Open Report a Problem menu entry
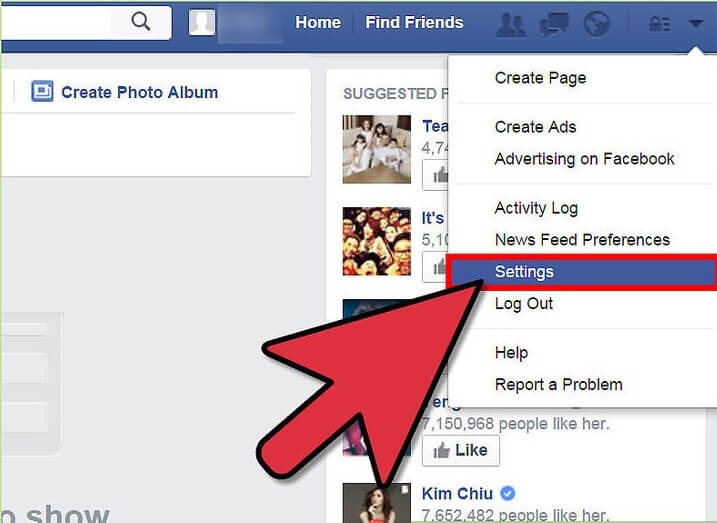Screen dimensions: 717x523 pos(558,384)
